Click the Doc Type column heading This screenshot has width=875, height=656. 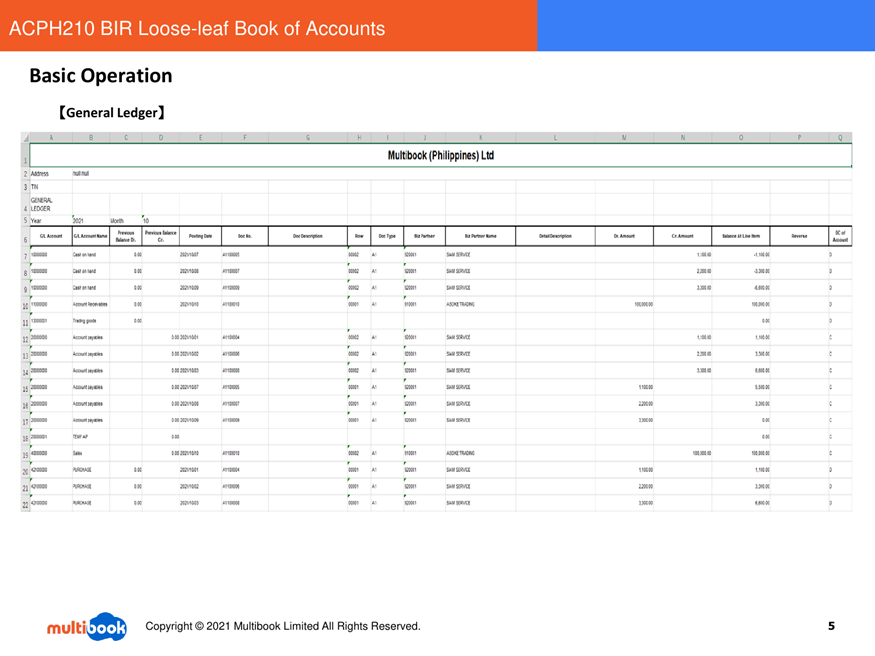[387, 237]
